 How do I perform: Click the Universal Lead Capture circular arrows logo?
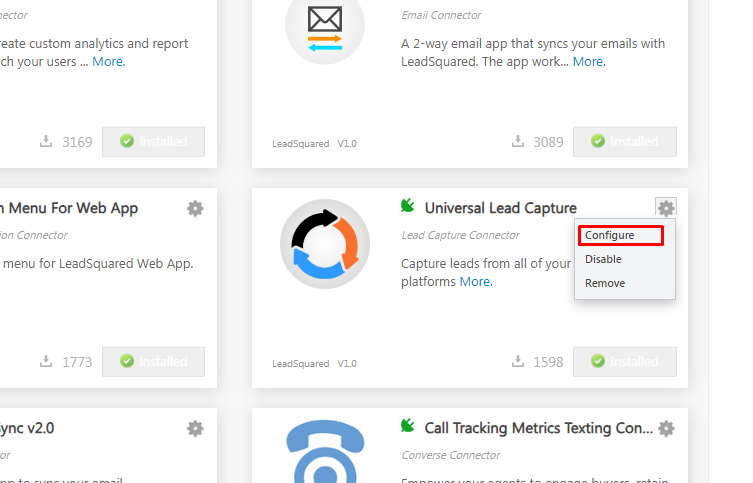coord(325,244)
